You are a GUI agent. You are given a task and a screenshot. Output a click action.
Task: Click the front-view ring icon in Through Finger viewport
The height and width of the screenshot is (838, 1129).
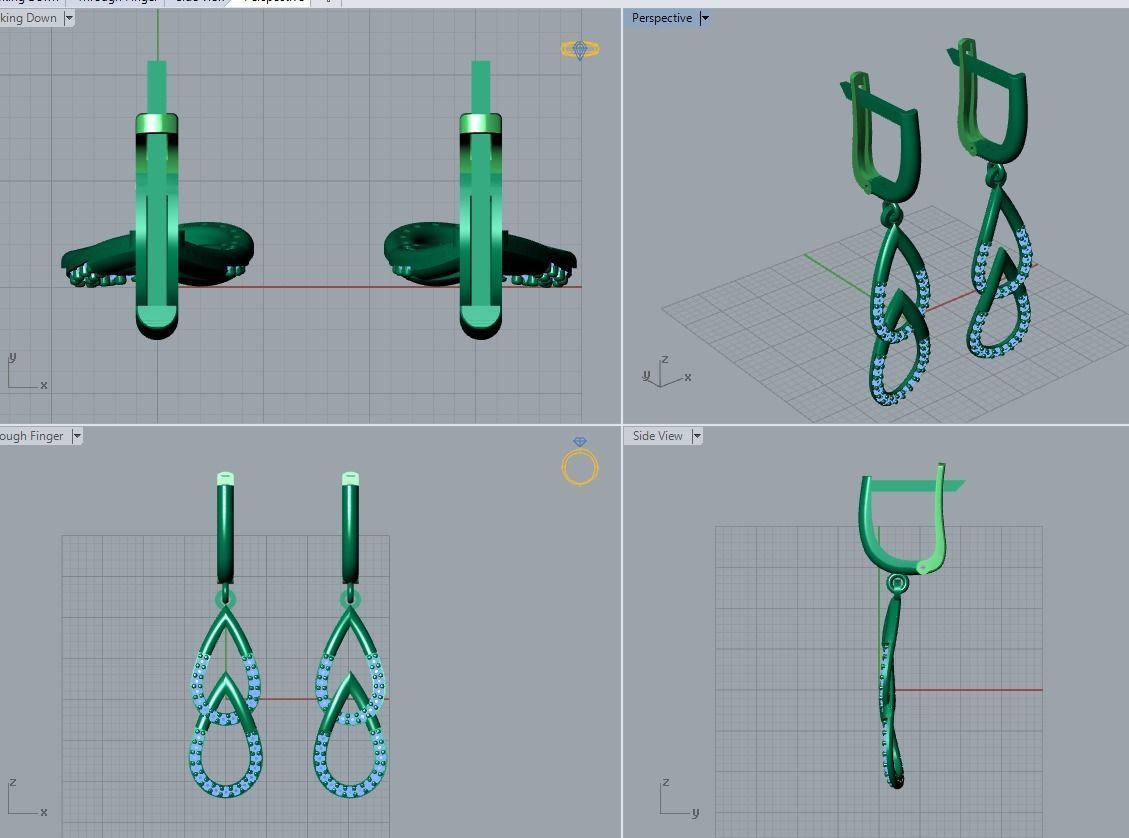point(580,461)
